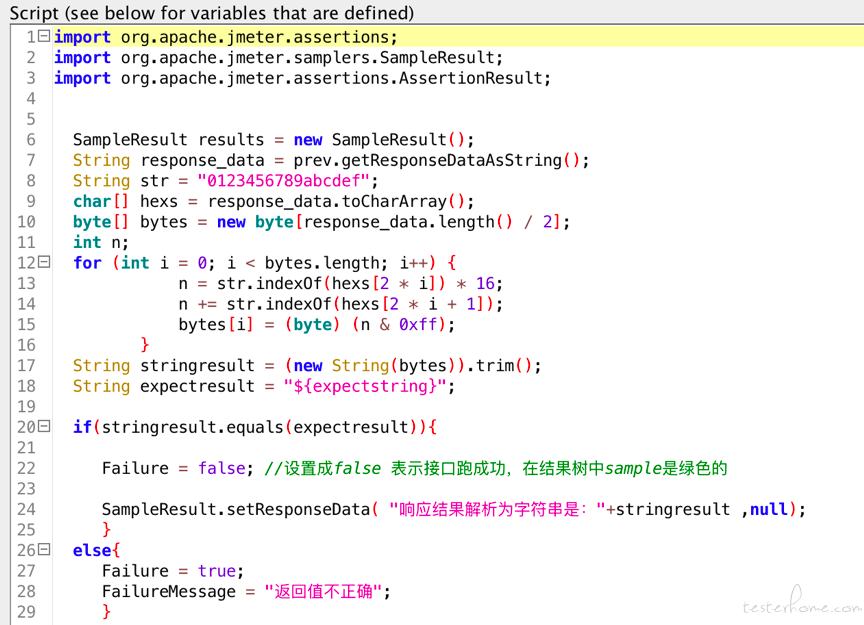Click line 1 import org.apache.jmeter.assertions
The height and width of the screenshot is (625, 864).
pos(225,37)
